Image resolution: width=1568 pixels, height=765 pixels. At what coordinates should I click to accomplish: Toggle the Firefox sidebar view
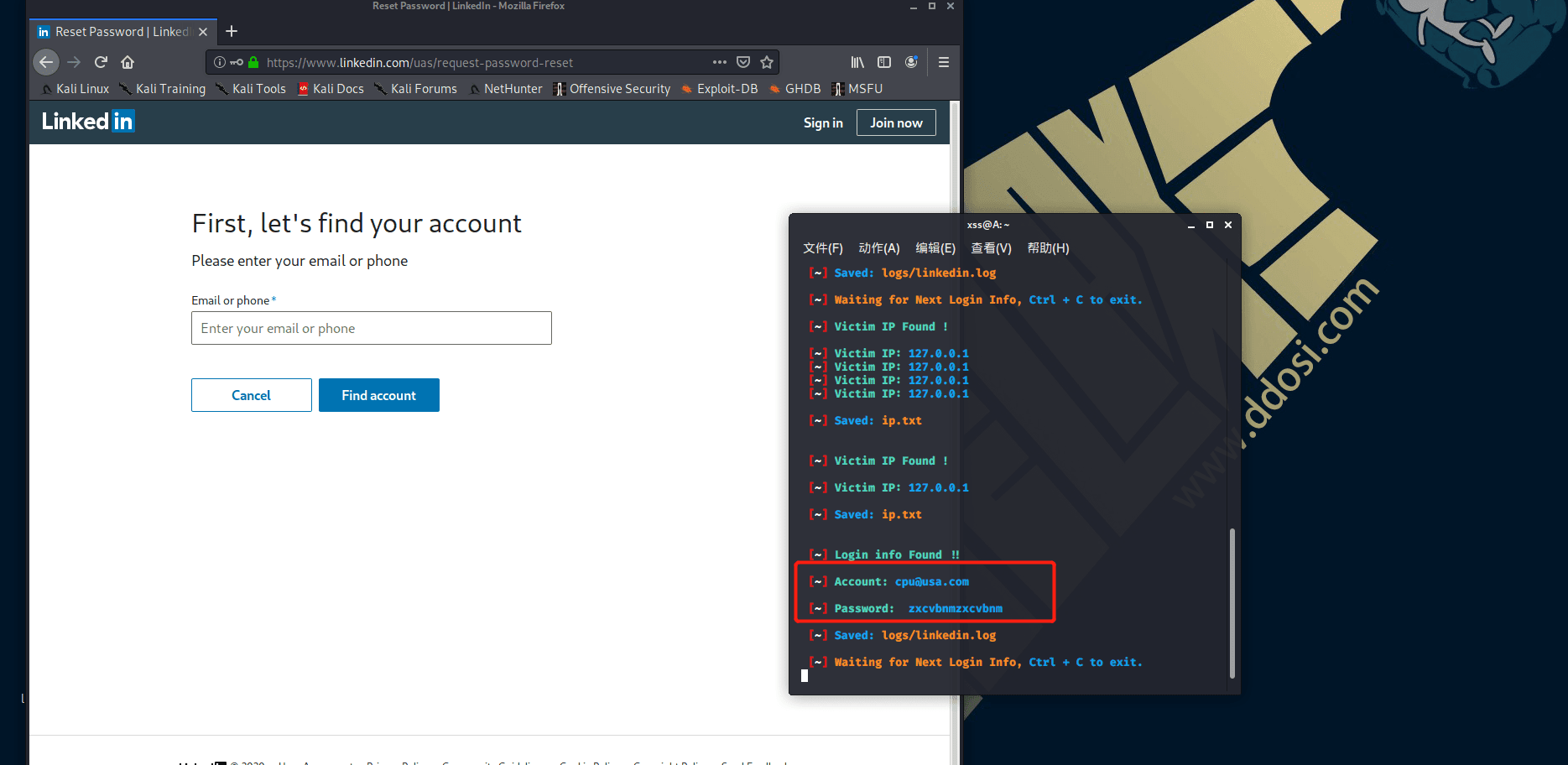click(x=884, y=62)
